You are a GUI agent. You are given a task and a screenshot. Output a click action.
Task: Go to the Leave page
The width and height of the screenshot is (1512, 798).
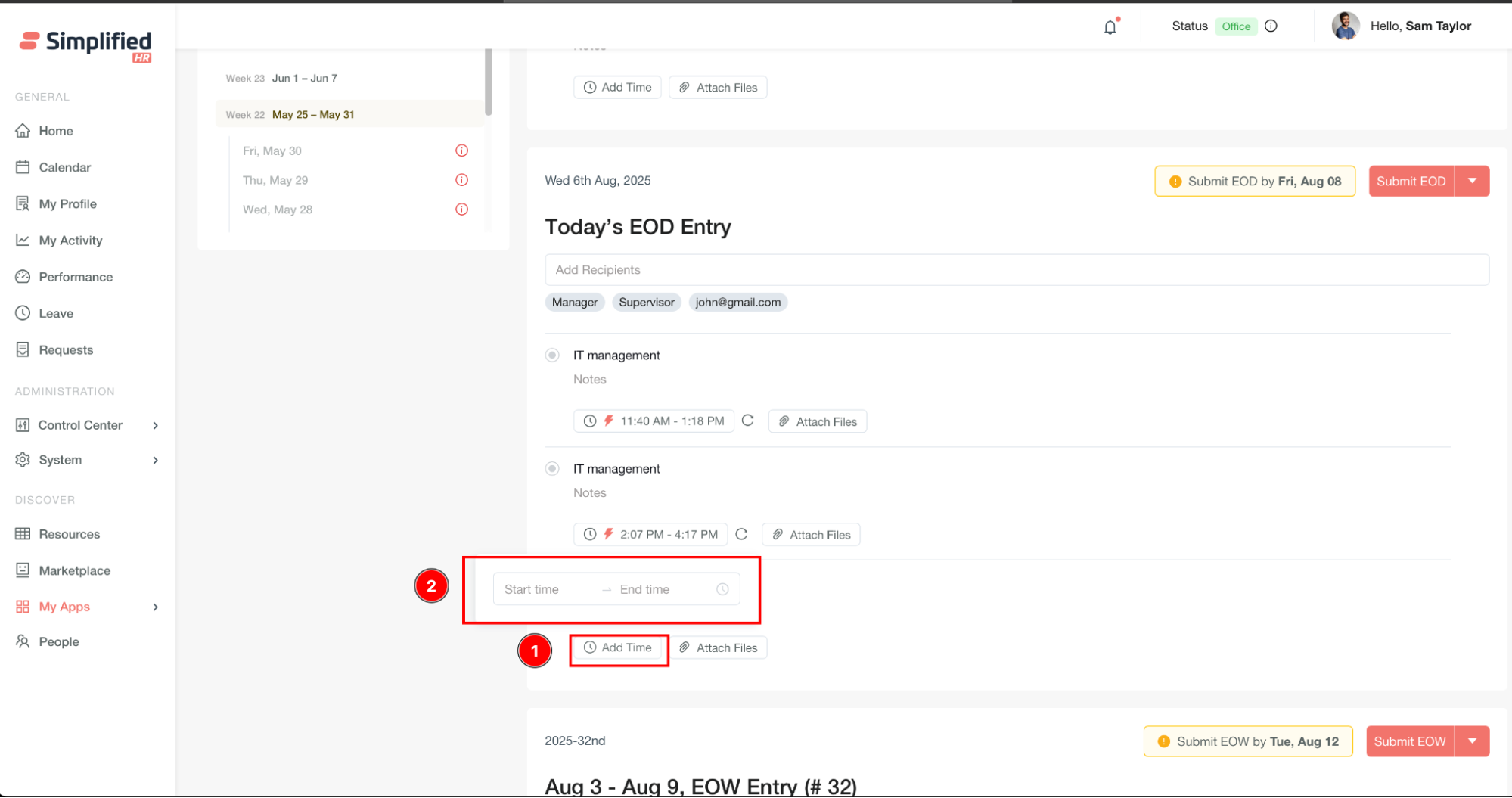click(x=56, y=313)
